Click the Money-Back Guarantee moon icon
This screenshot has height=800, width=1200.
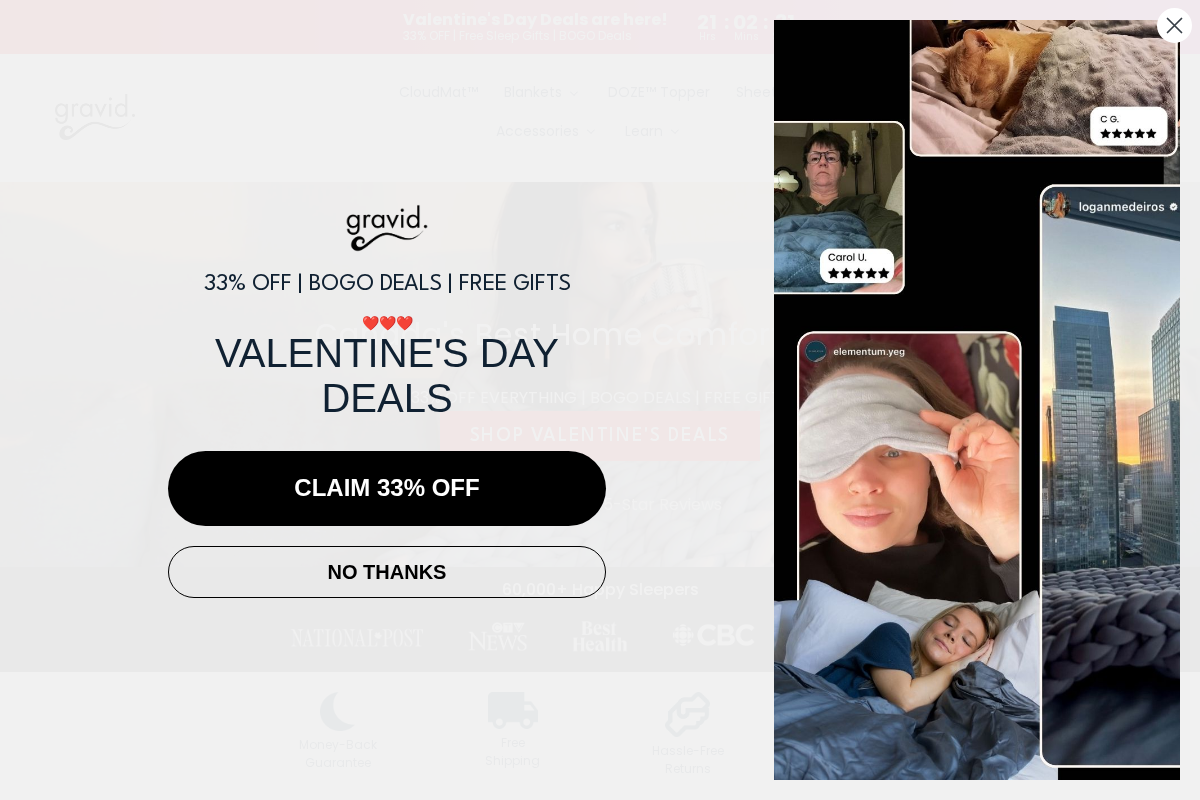[338, 711]
